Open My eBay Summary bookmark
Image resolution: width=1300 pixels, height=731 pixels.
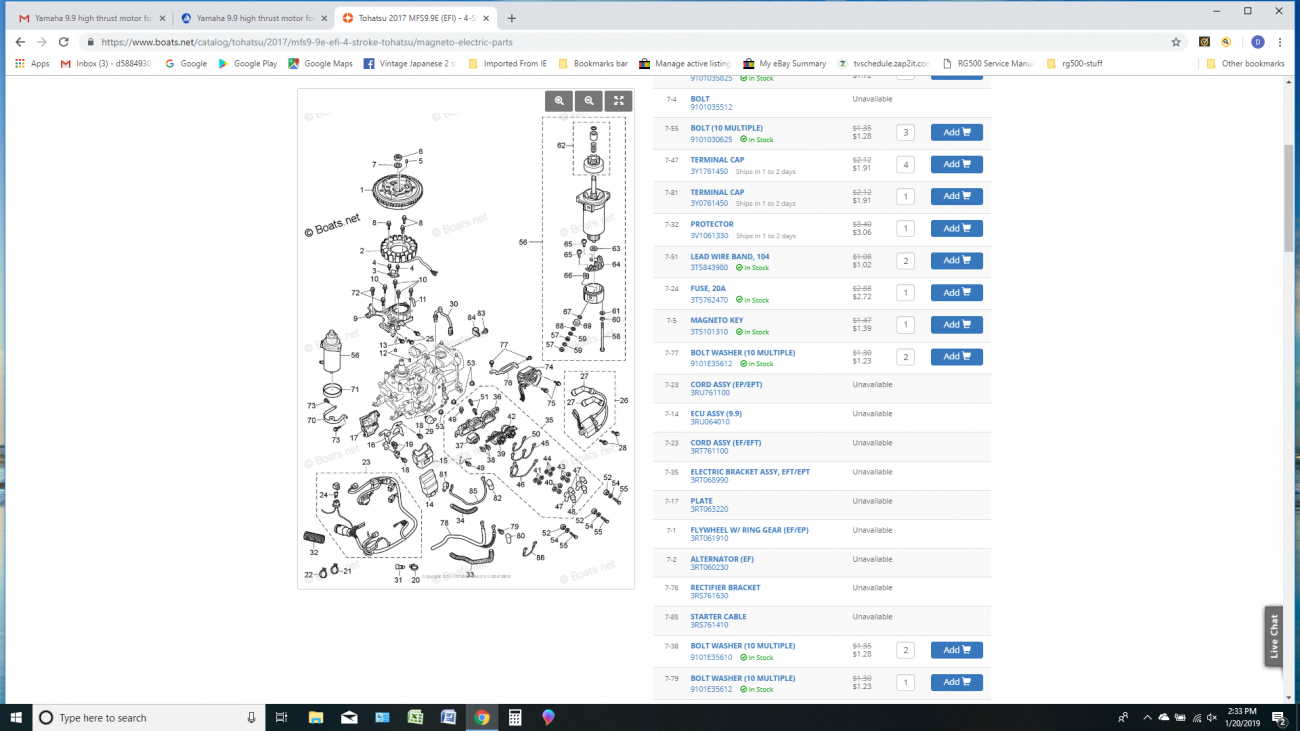pos(785,63)
